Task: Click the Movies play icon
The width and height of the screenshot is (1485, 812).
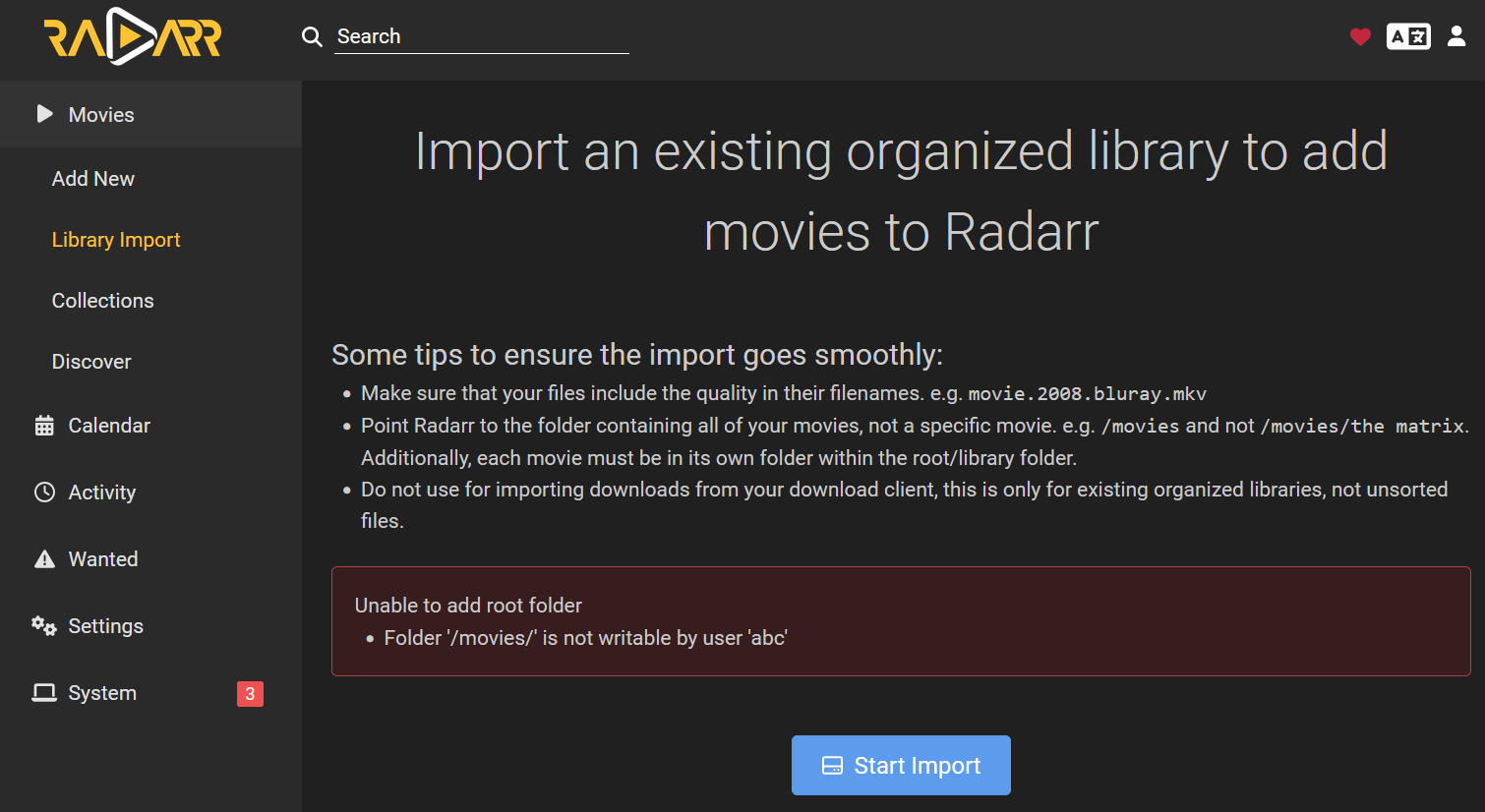Action: point(44,114)
